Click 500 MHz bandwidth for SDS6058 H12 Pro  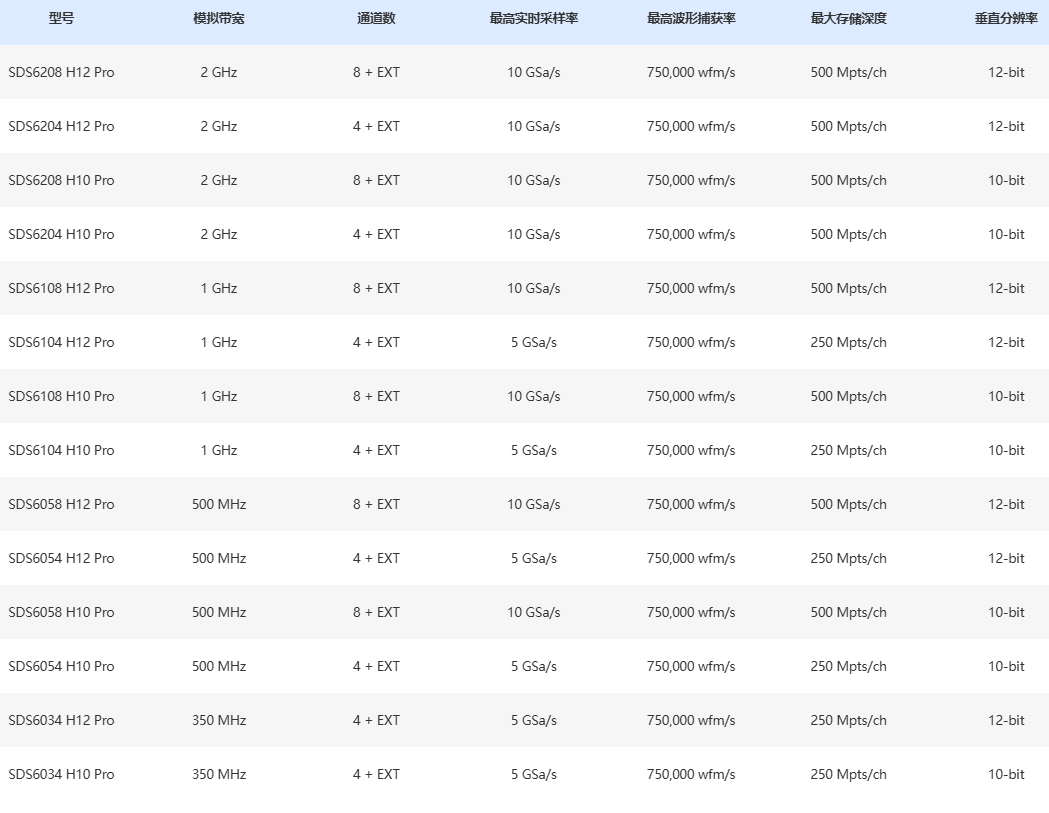(219, 505)
